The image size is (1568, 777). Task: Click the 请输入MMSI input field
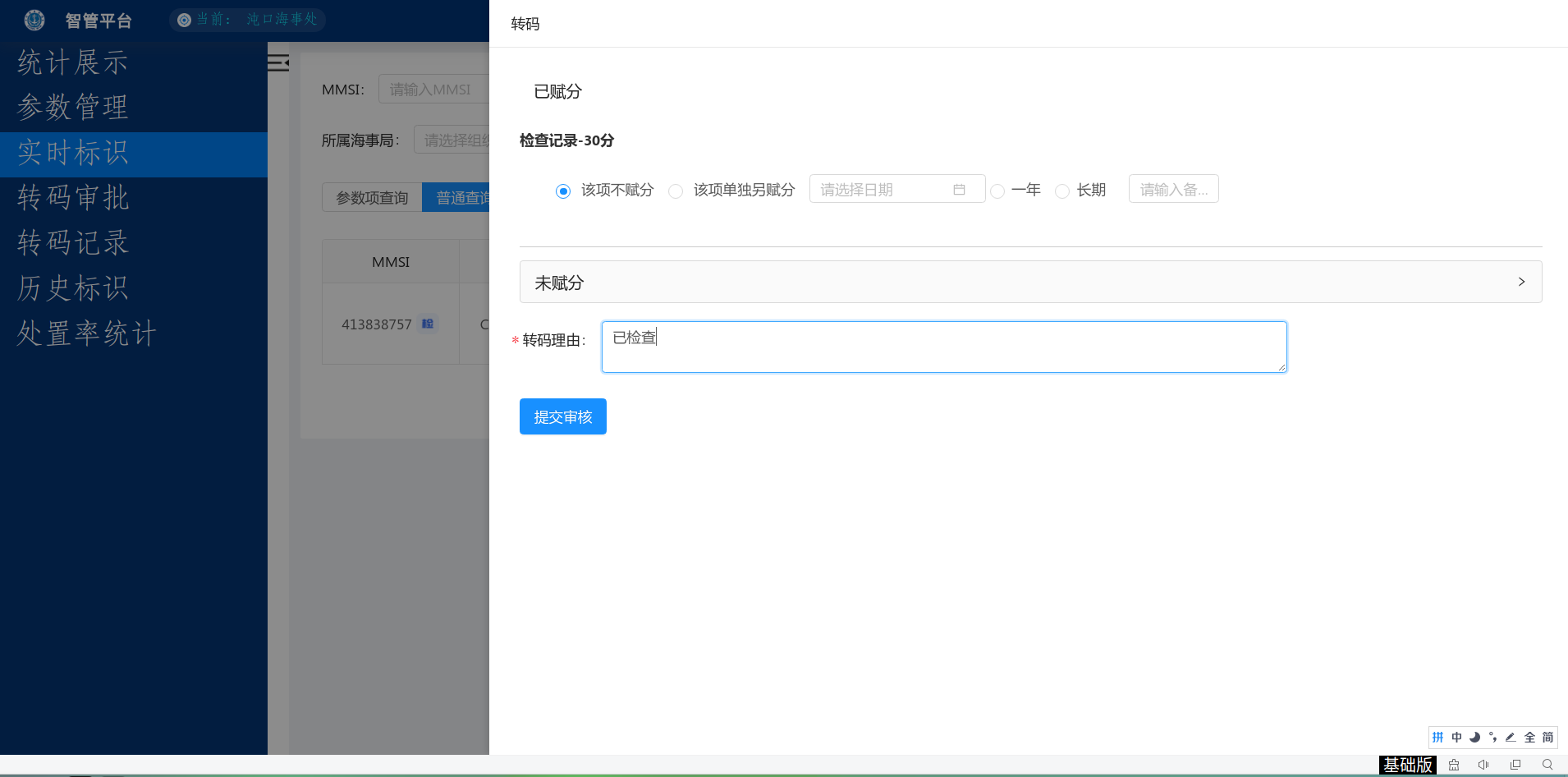click(x=434, y=89)
